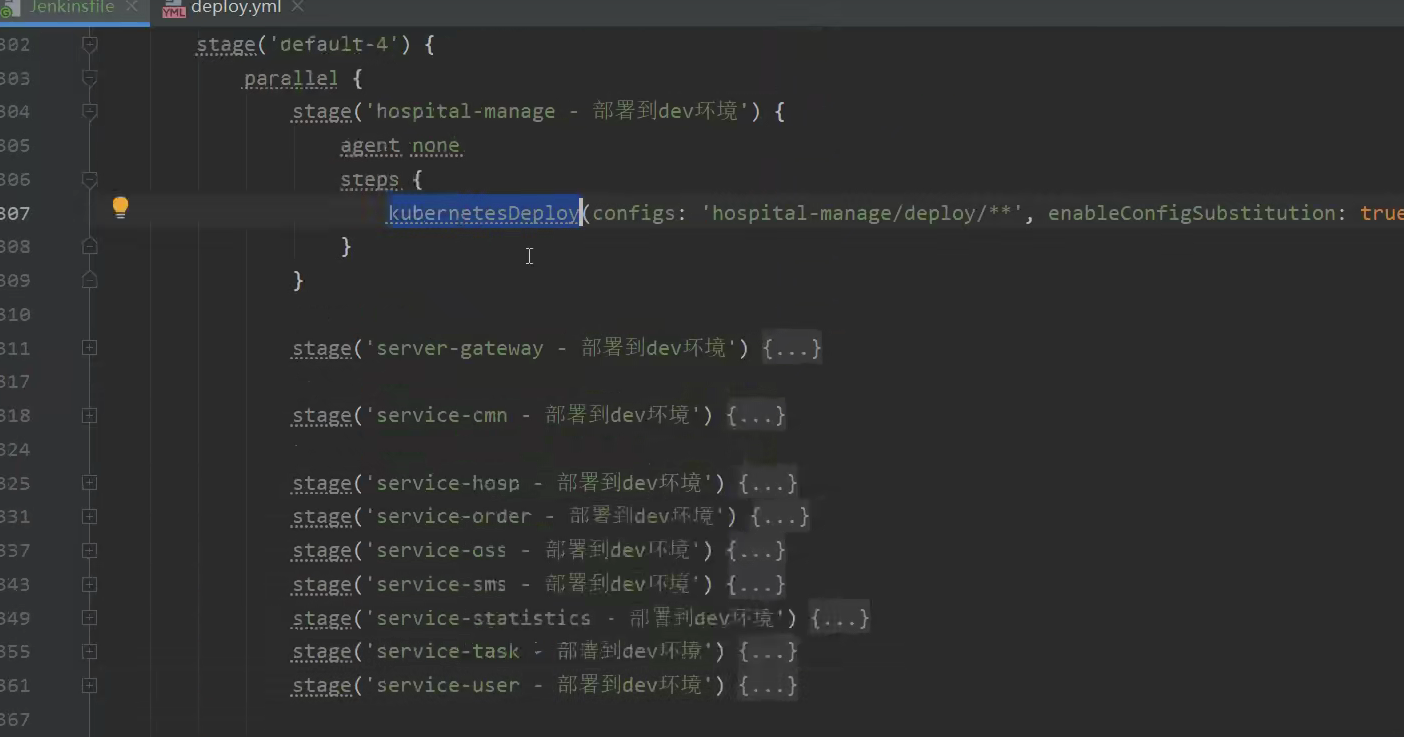The height and width of the screenshot is (737, 1404).
Task: Expand folded {...} after service-hosp stage
Action: pyautogui.click(x=768, y=483)
